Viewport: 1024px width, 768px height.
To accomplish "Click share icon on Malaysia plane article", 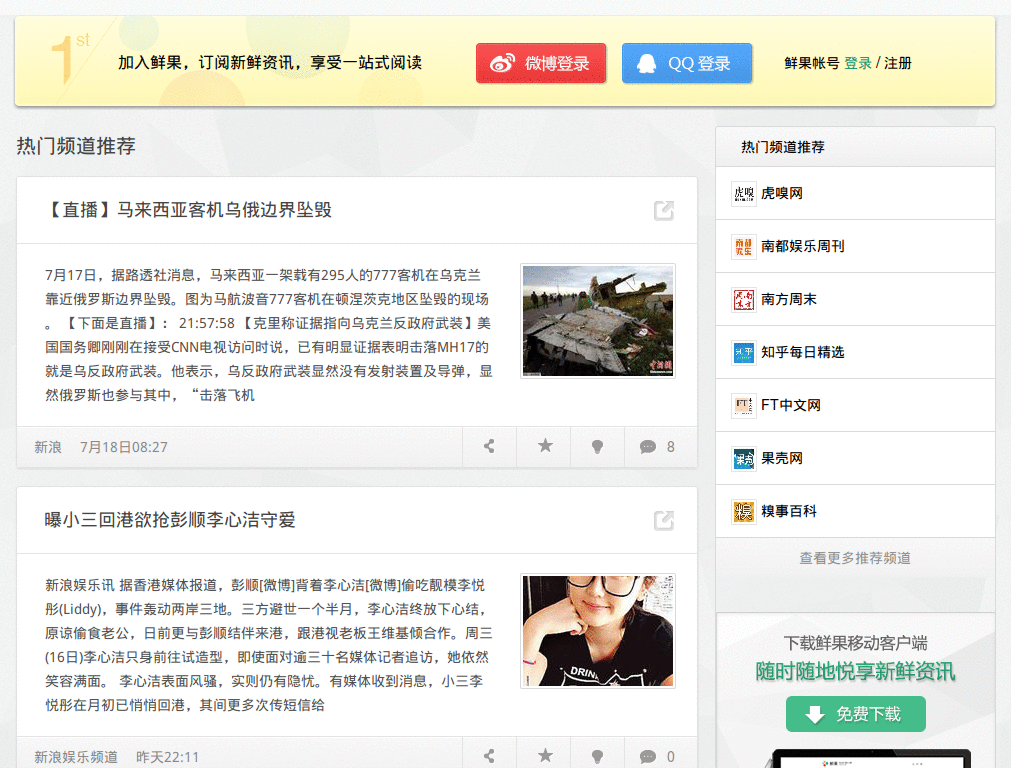I will click(489, 447).
